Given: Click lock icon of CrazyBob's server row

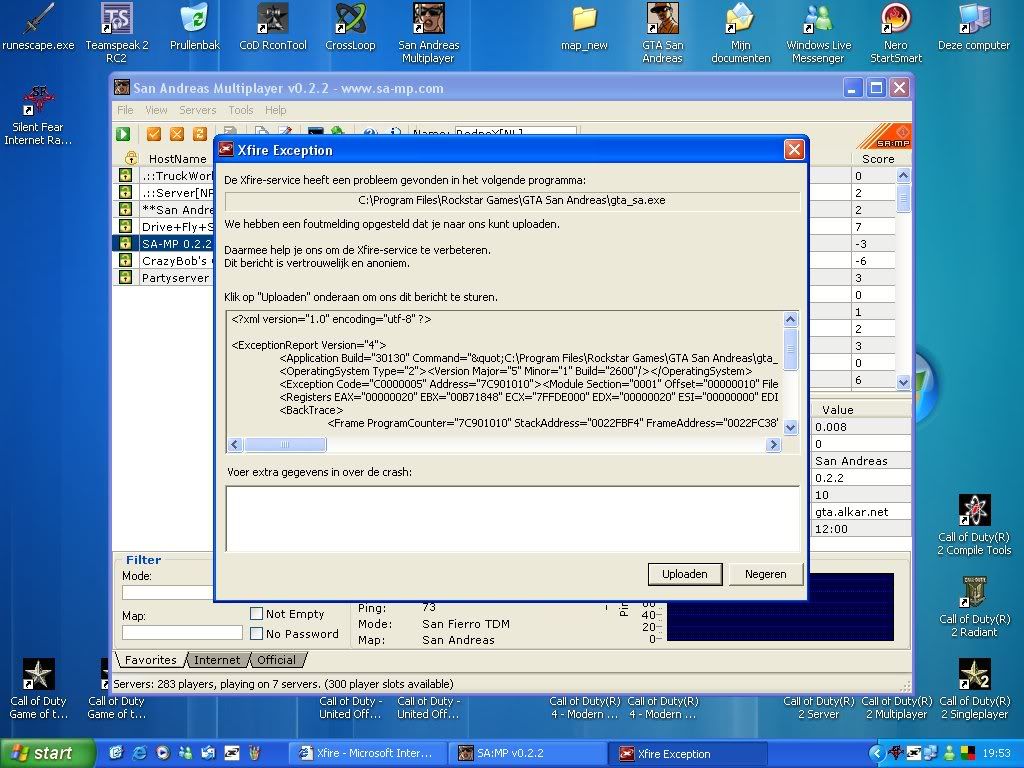Looking at the screenshot, I should [x=125, y=260].
